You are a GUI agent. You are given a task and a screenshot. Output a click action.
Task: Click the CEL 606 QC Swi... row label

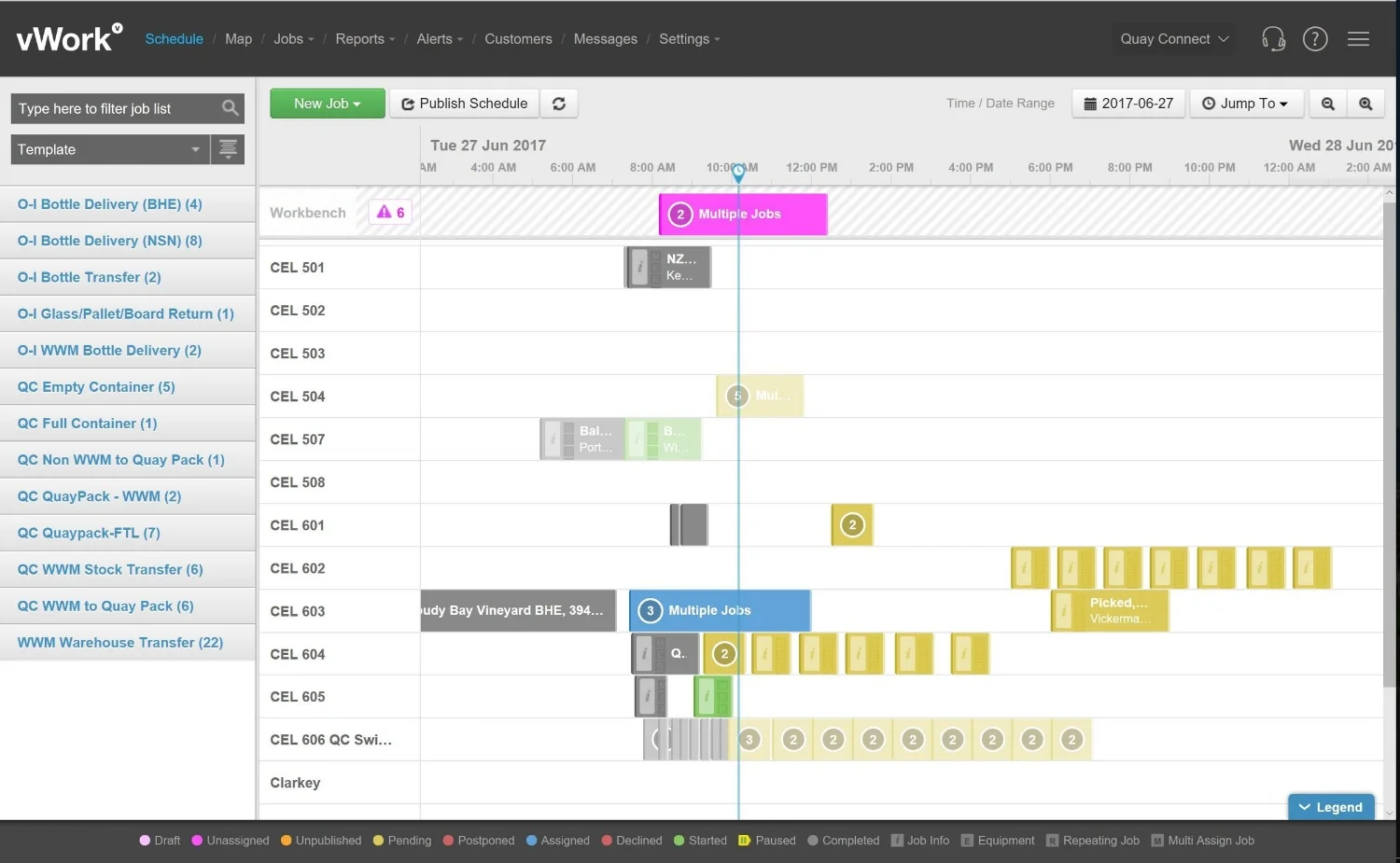coord(331,740)
